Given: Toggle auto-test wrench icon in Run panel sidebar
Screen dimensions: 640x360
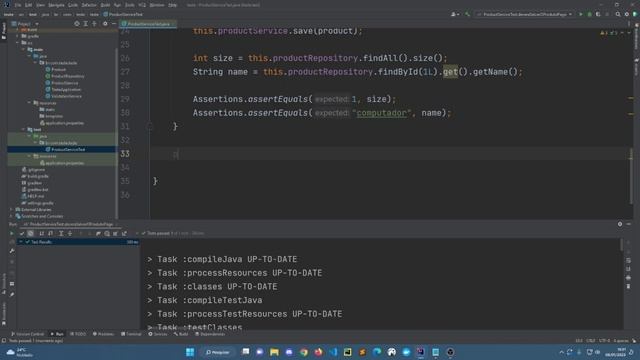Looking at the screenshot, I should click(x=12, y=251).
